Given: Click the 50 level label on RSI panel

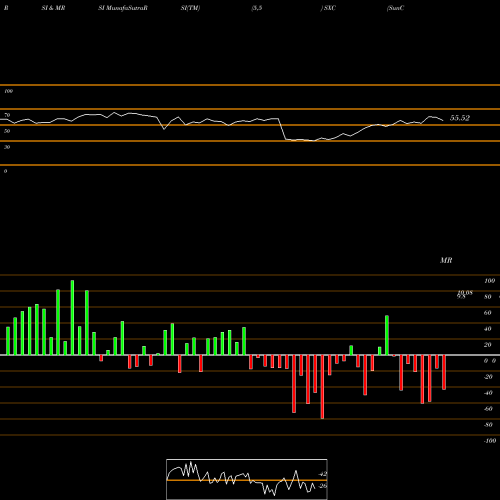Looking at the screenshot, I should [x=7, y=131].
